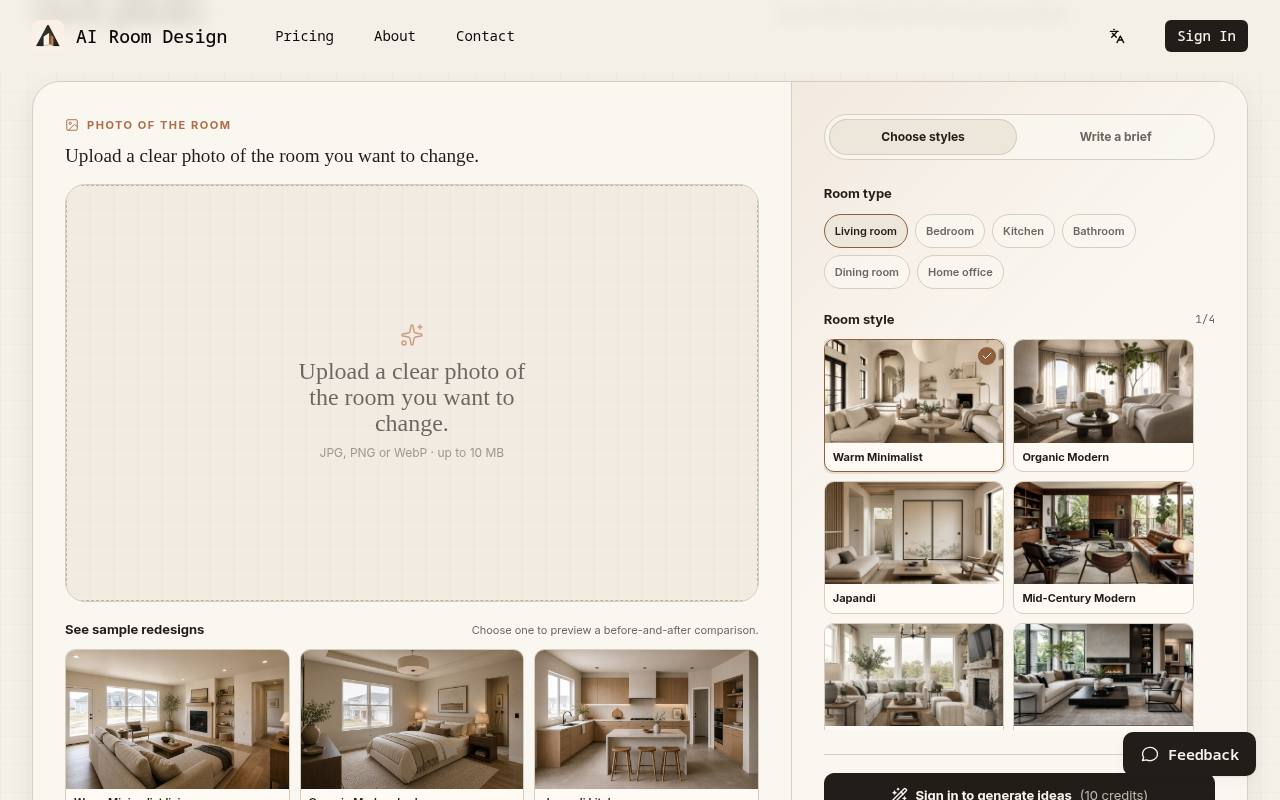Select the Bedroom room type chip
This screenshot has height=800, width=1280.
950,231
